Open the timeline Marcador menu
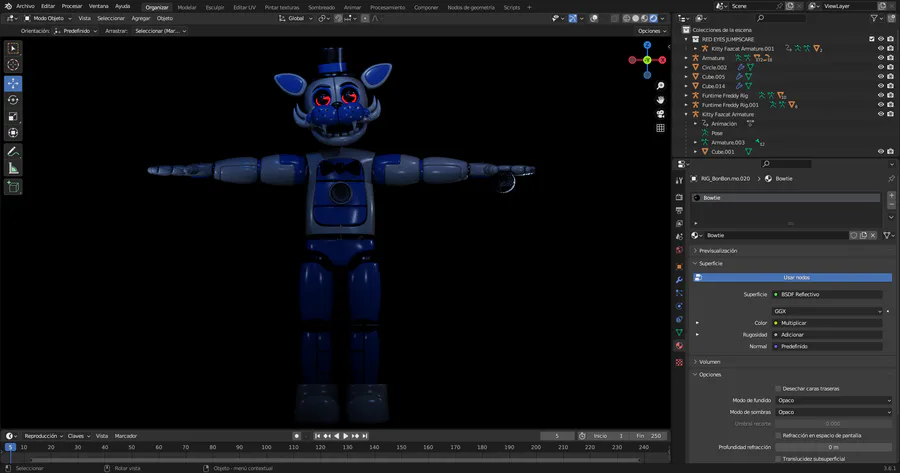 (126, 436)
